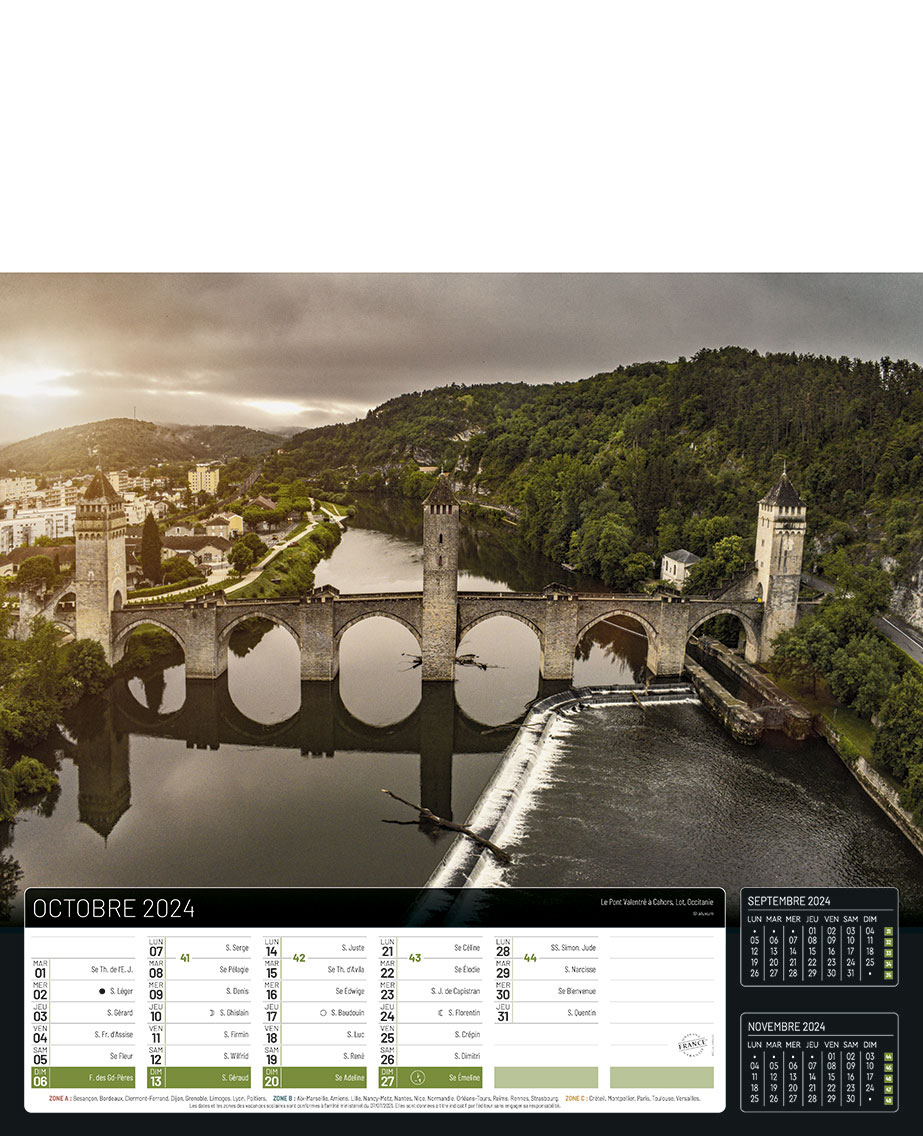Click the NOVEMBRE 2024 mini calendar heading
923x1136 pixels.
787,1027
